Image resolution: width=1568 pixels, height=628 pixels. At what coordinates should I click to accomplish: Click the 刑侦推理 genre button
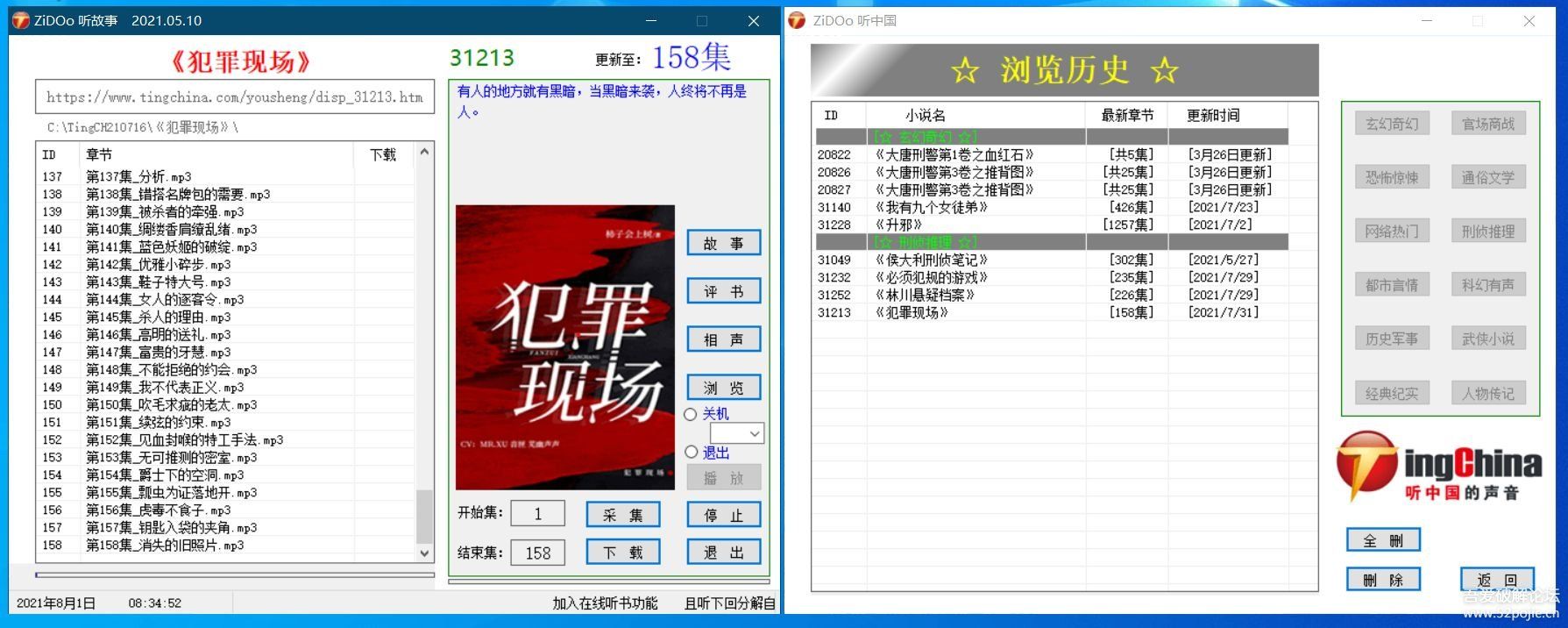pyautogui.click(x=1488, y=232)
